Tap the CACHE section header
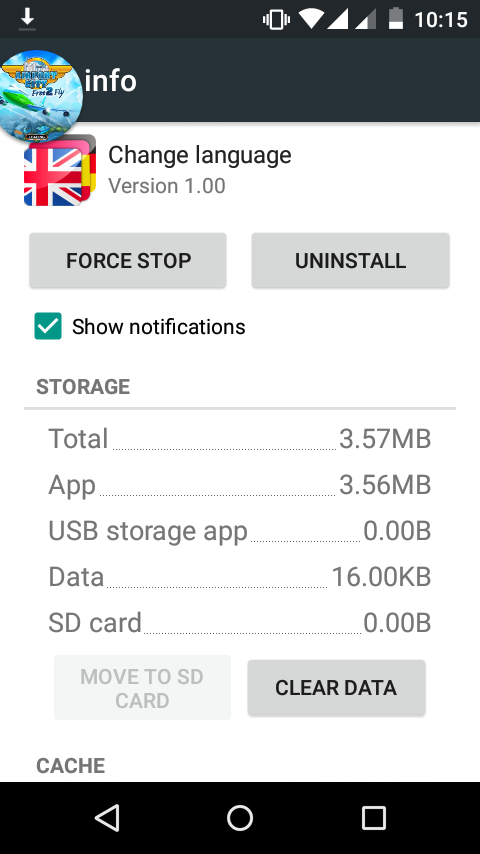480x854 pixels. pyautogui.click(x=71, y=766)
